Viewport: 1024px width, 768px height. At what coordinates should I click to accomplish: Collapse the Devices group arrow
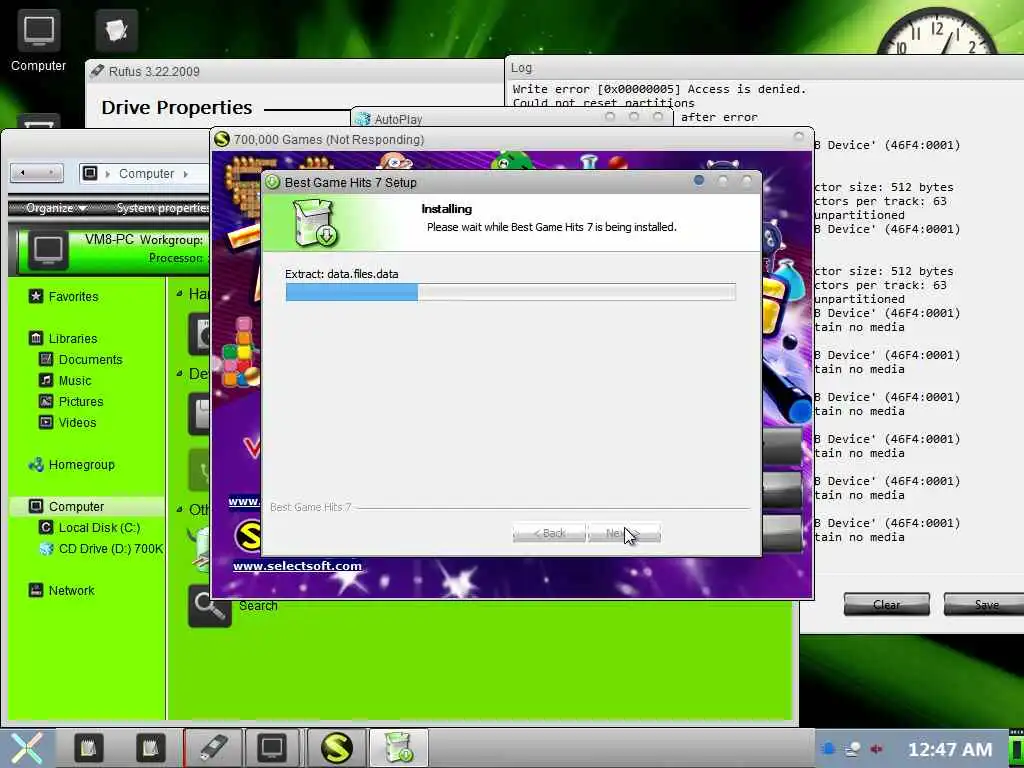pos(179,374)
